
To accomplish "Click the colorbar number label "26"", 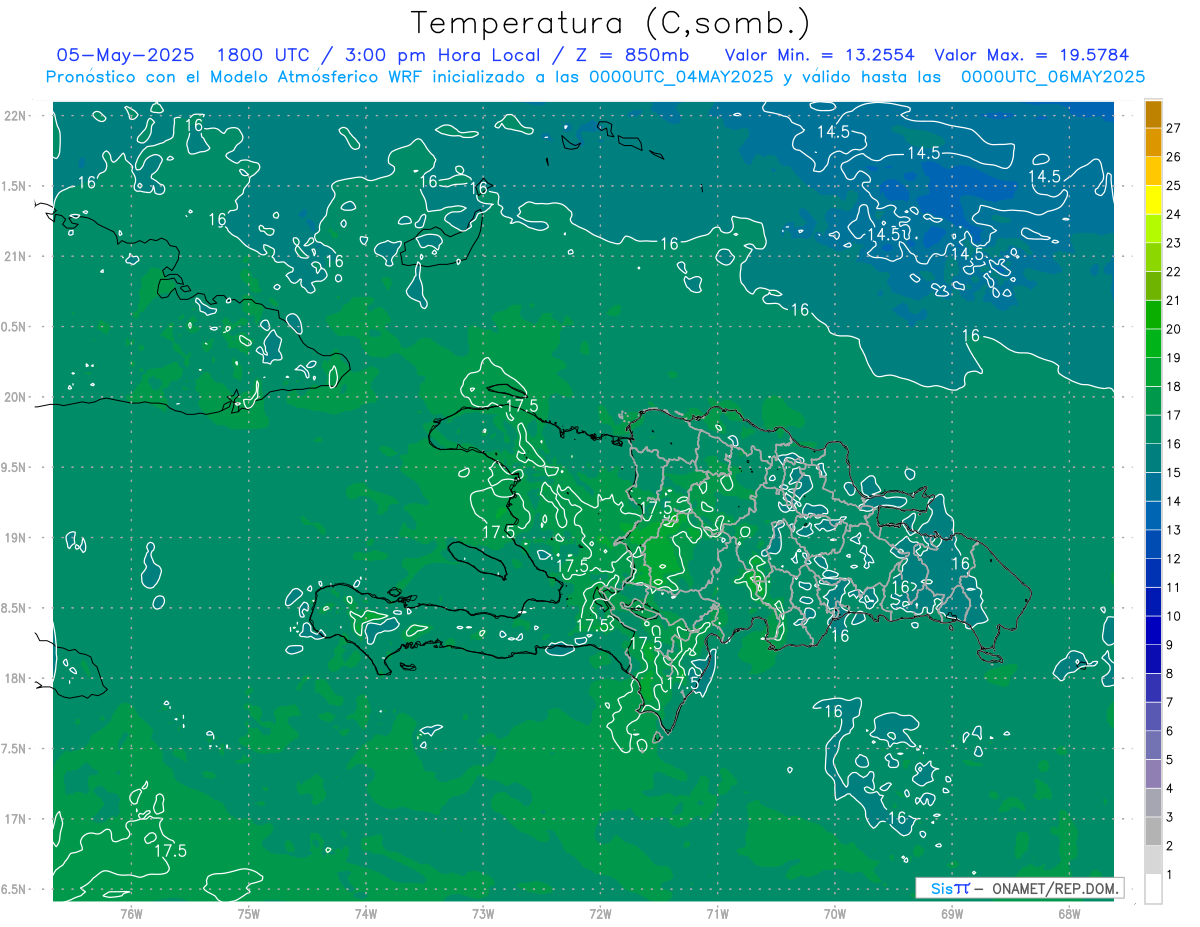I will pyautogui.click(x=1174, y=157).
